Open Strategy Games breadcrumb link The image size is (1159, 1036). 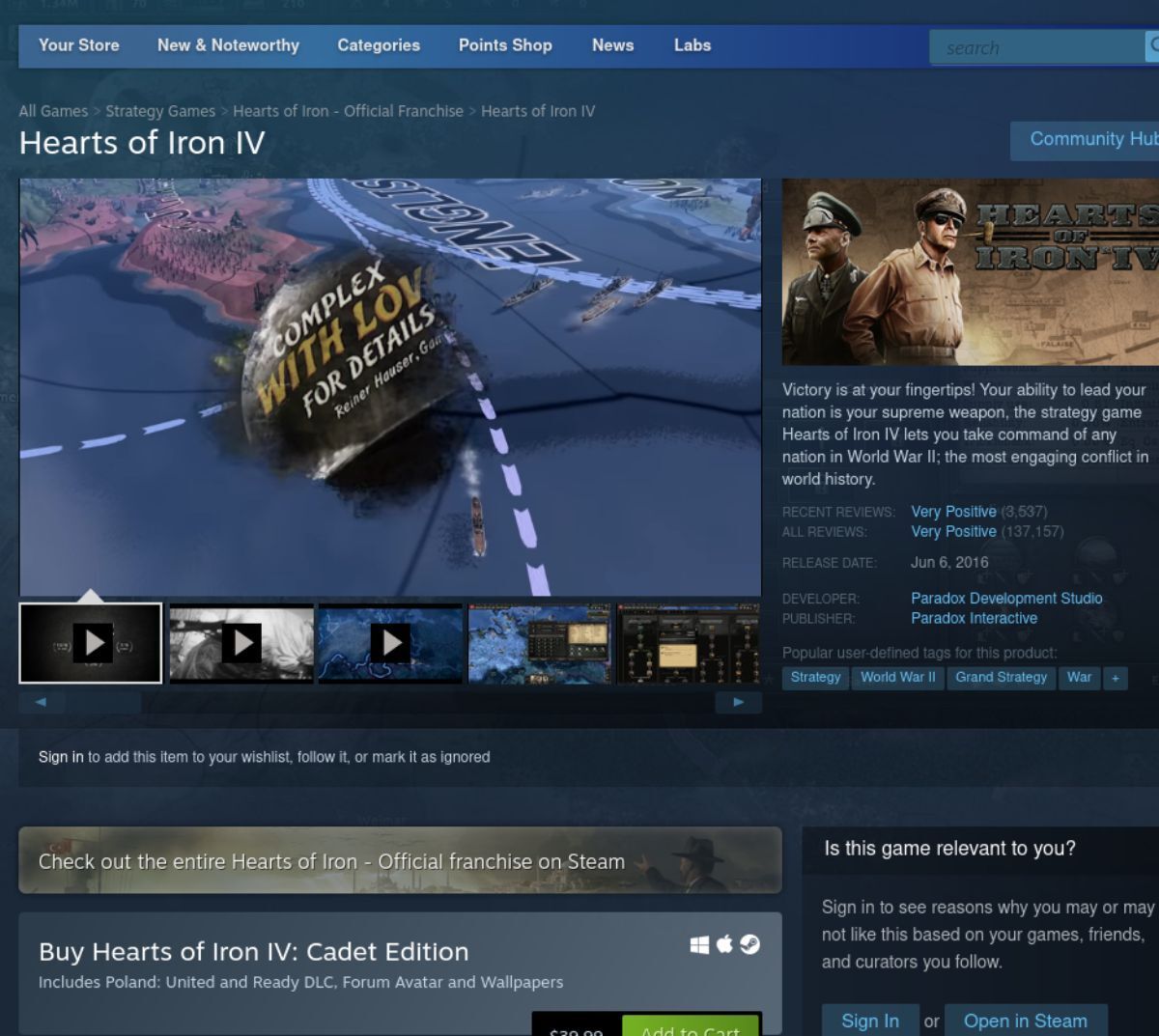[160, 111]
